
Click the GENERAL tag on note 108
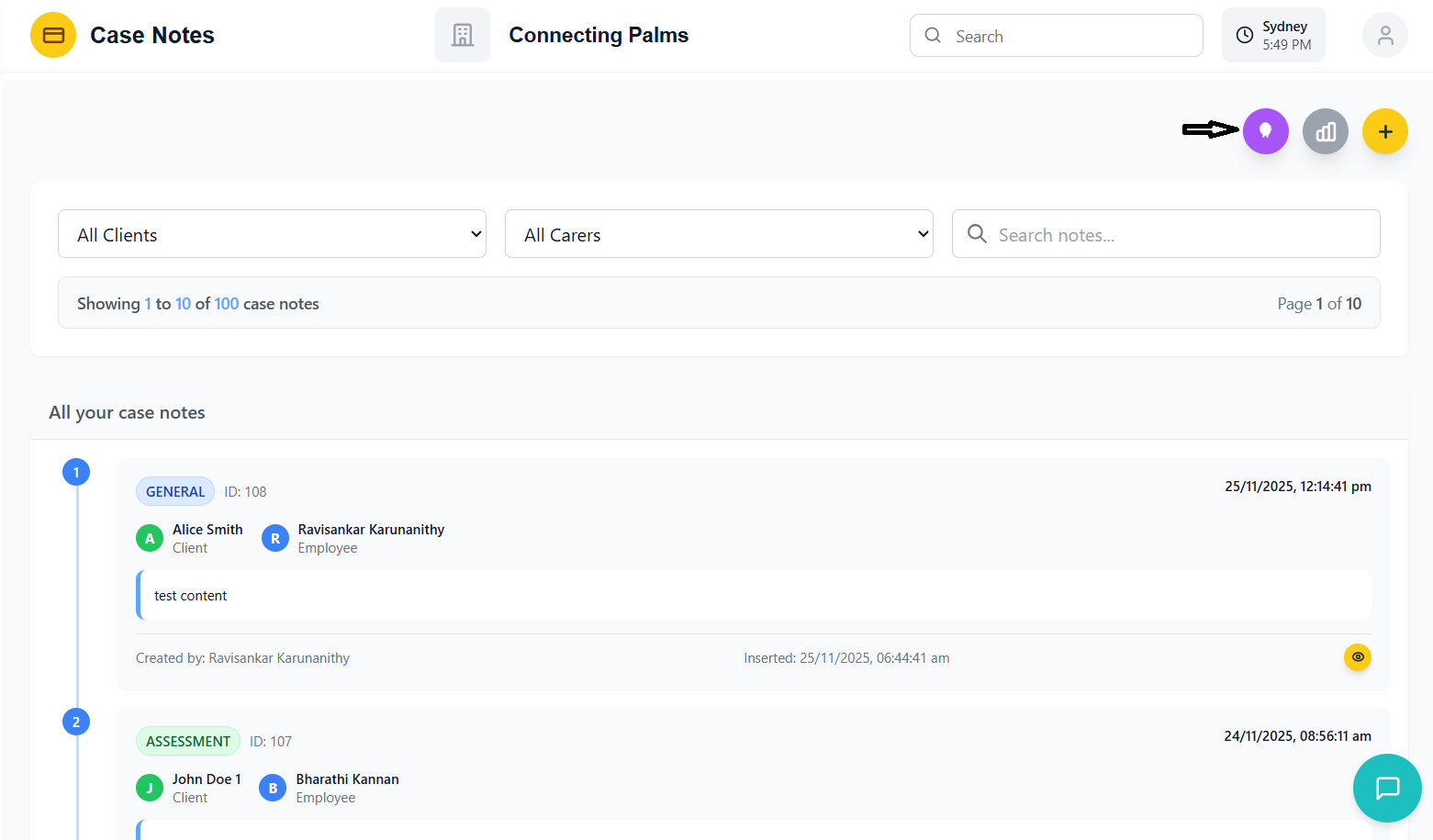[175, 492]
